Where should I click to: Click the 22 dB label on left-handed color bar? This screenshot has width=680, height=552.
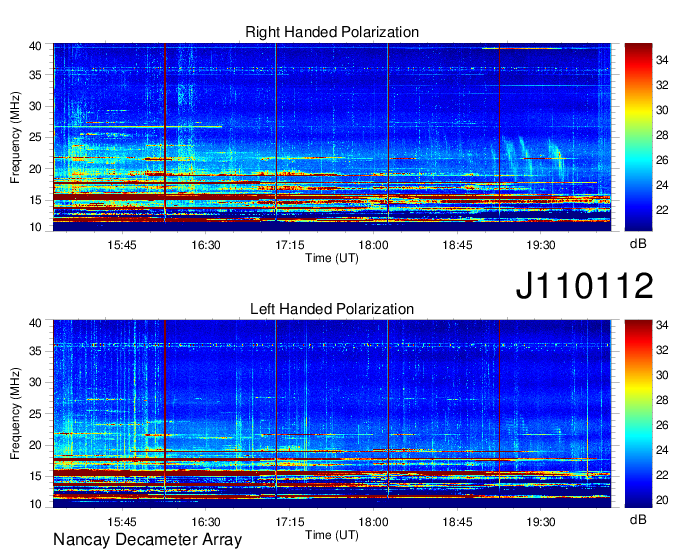pyautogui.click(x=662, y=475)
